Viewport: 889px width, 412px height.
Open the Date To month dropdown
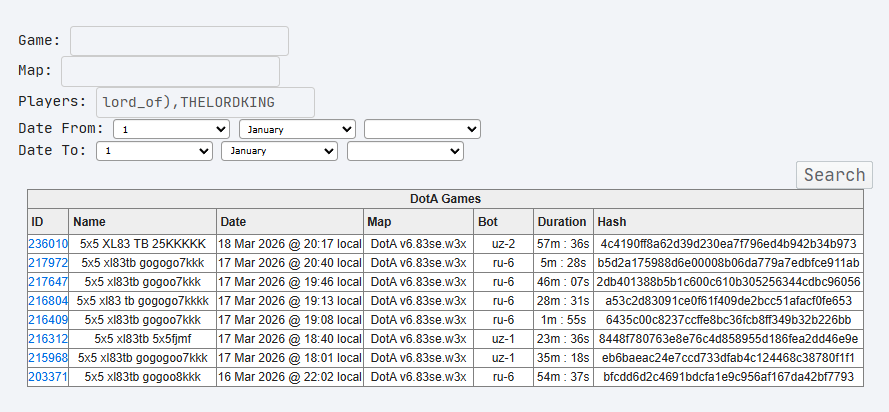[280, 151]
